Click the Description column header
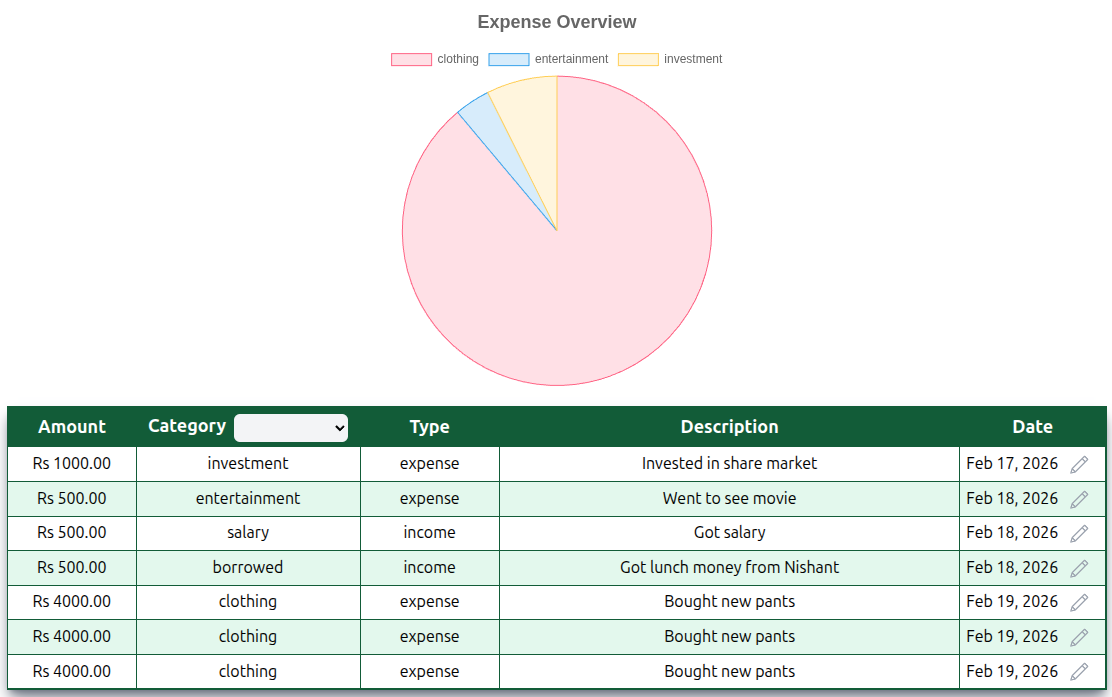Viewport: 1112px width, 697px height. (x=729, y=427)
